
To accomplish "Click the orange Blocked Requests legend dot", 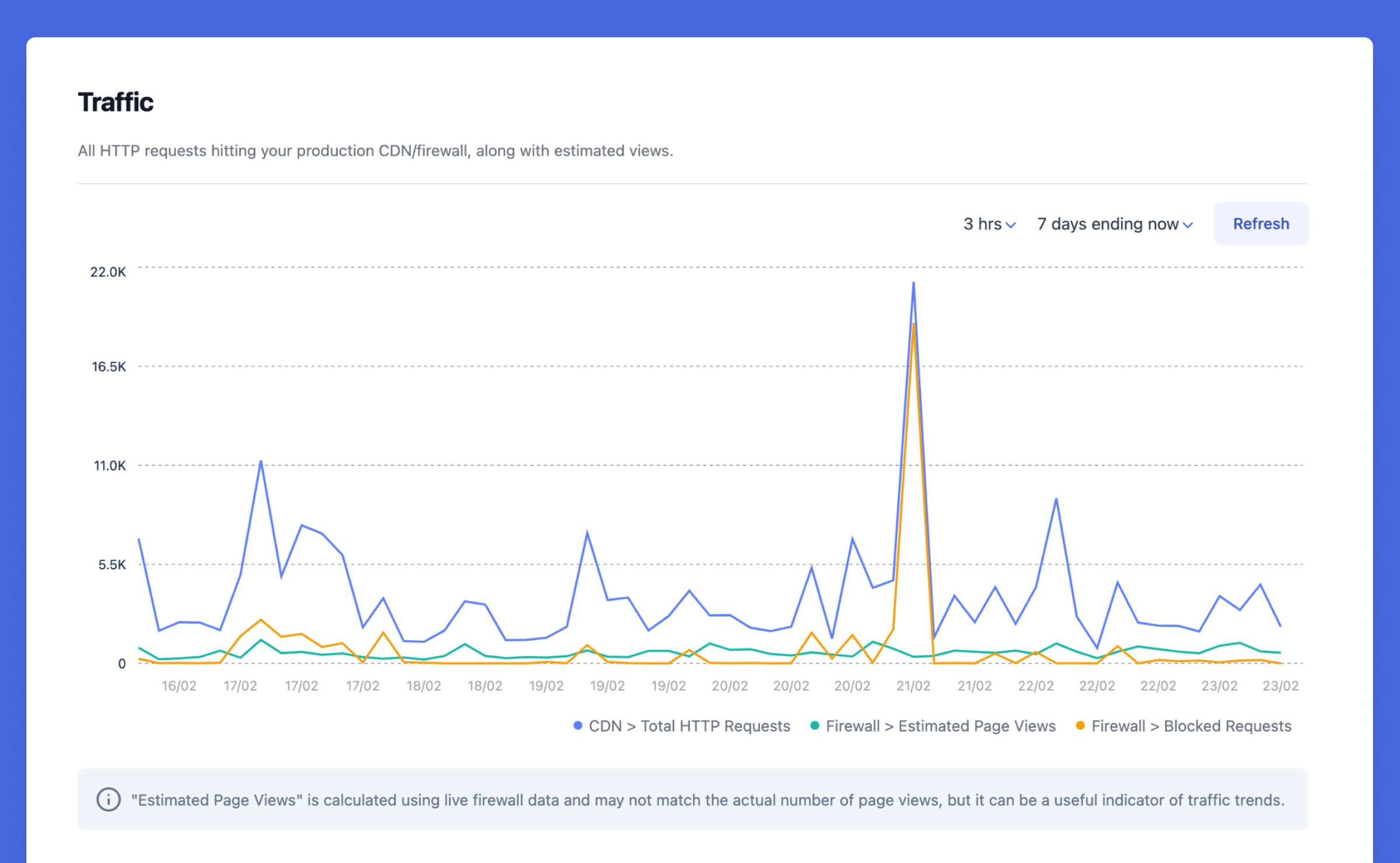I will pyautogui.click(x=1080, y=725).
